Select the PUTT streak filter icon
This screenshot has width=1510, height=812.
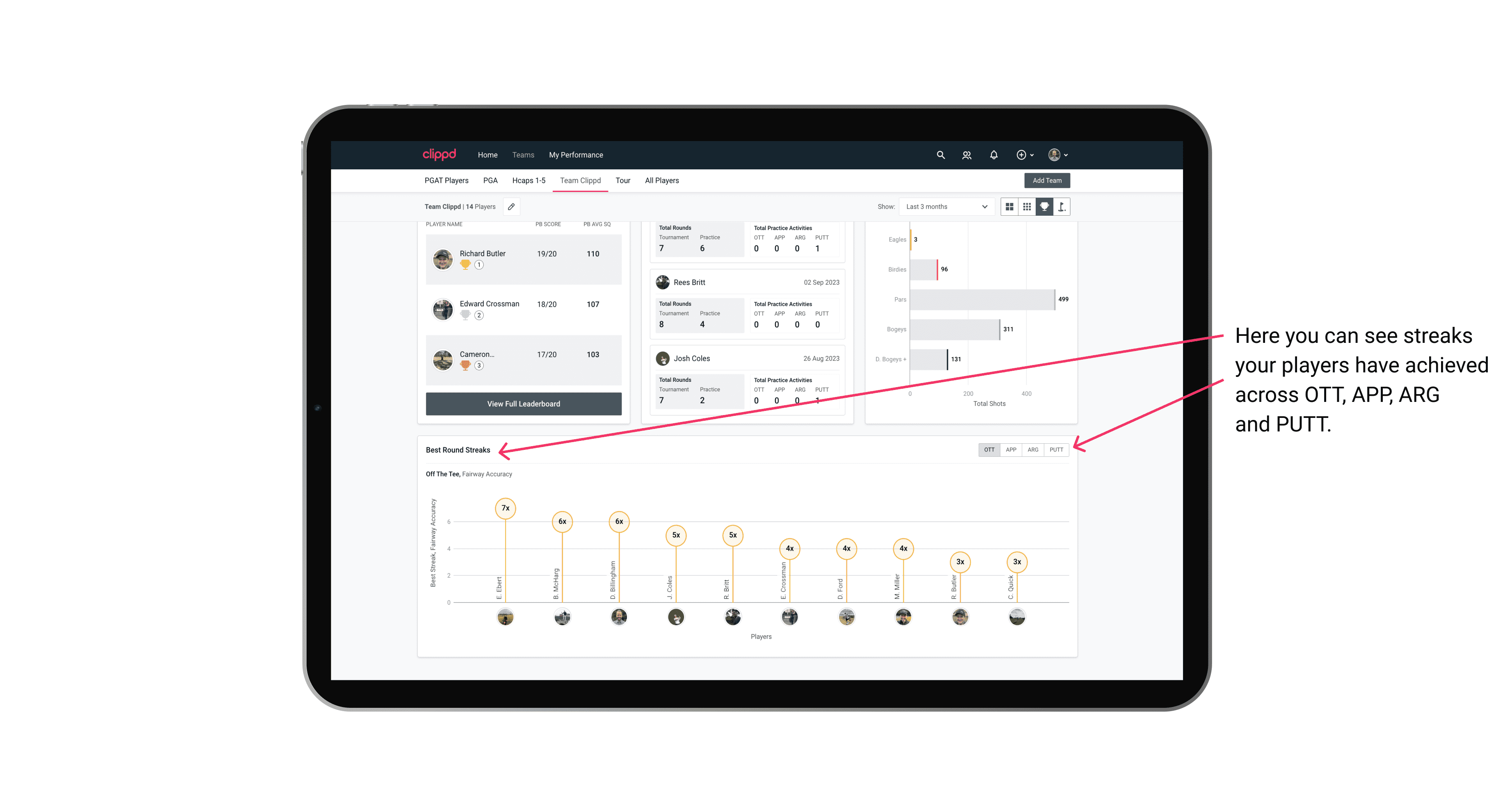(x=1056, y=450)
